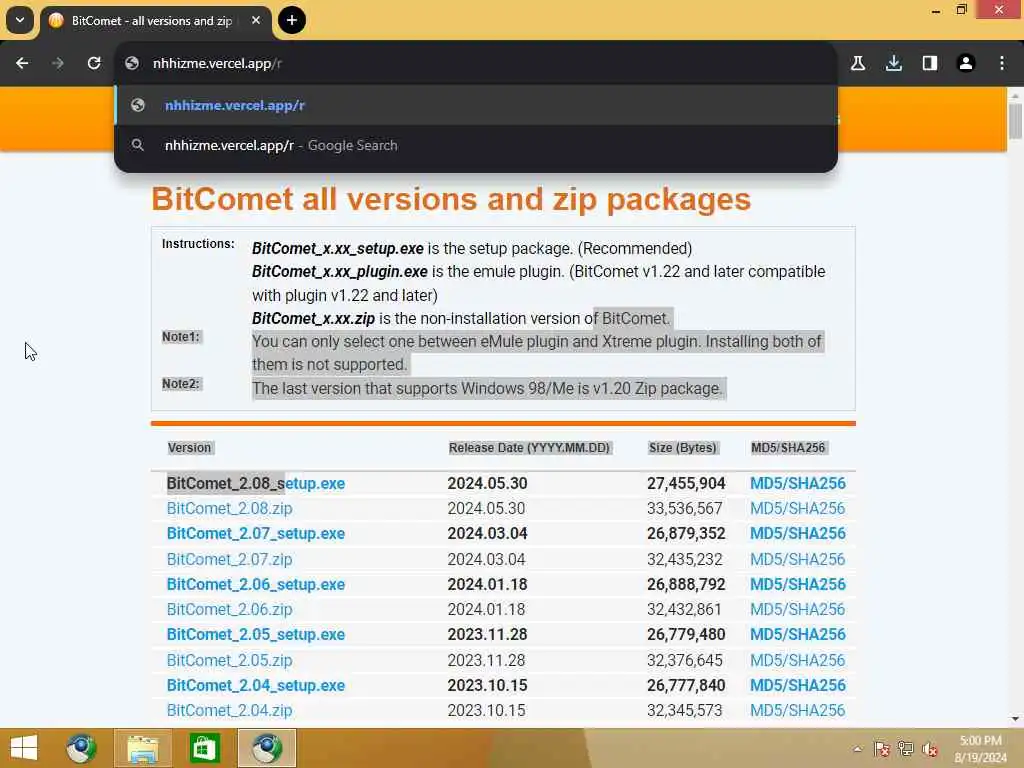The width and height of the screenshot is (1024, 768).
Task: Click the Note1: label
Action: (181, 337)
